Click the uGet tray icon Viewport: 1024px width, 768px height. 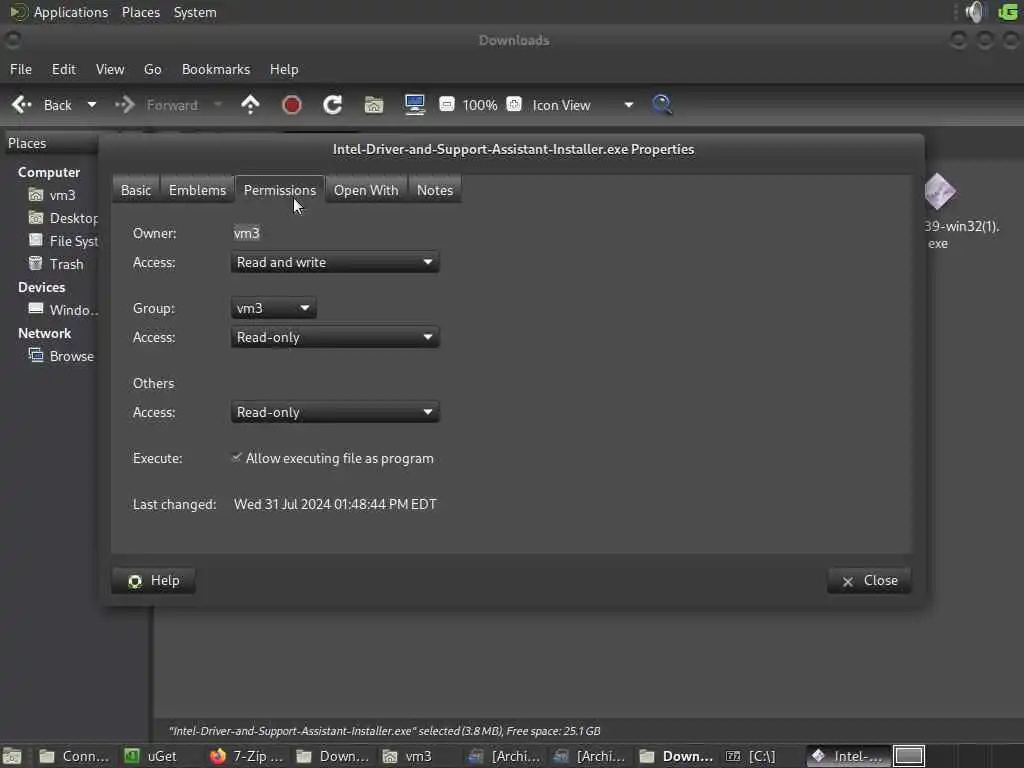pyautogui.click(x=1008, y=12)
